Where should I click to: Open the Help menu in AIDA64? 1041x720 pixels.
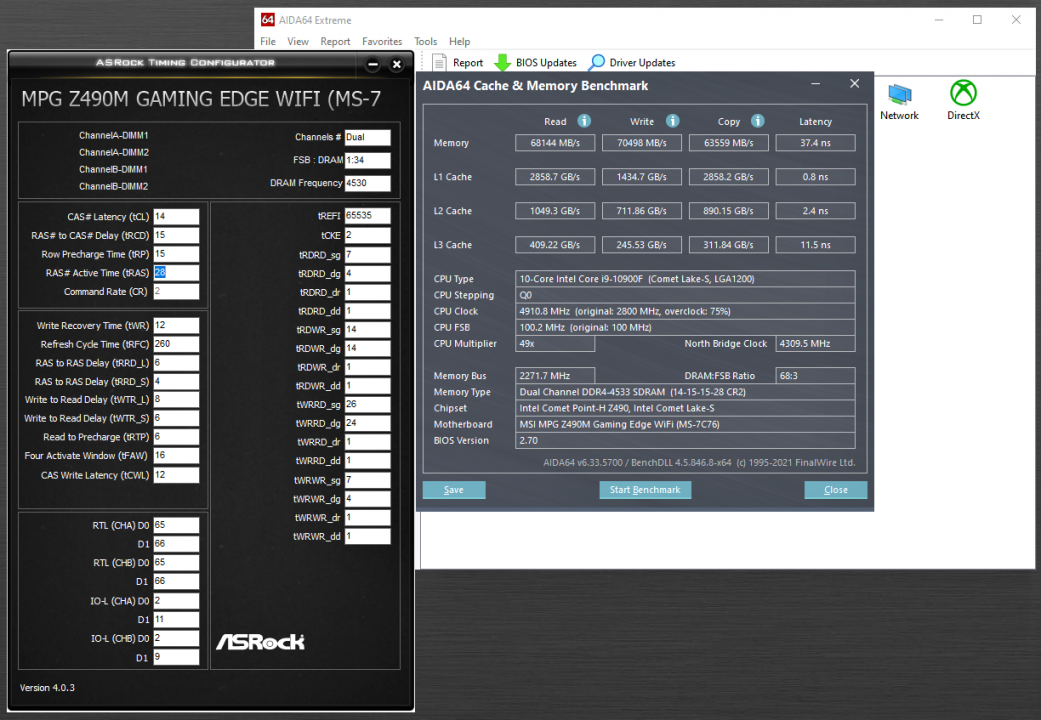[459, 41]
